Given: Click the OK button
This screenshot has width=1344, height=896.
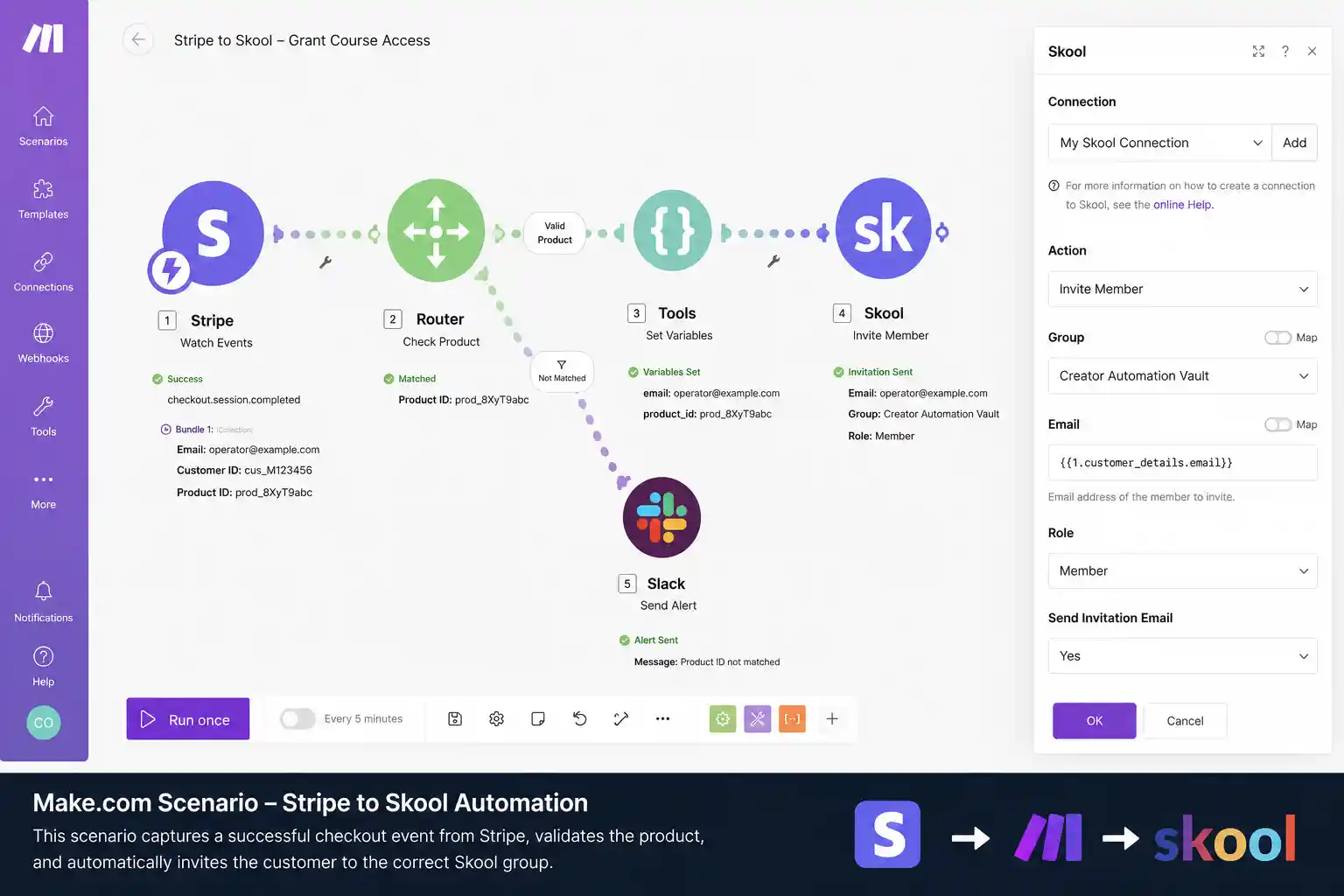Looking at the screenshot, I should 1094,721.
